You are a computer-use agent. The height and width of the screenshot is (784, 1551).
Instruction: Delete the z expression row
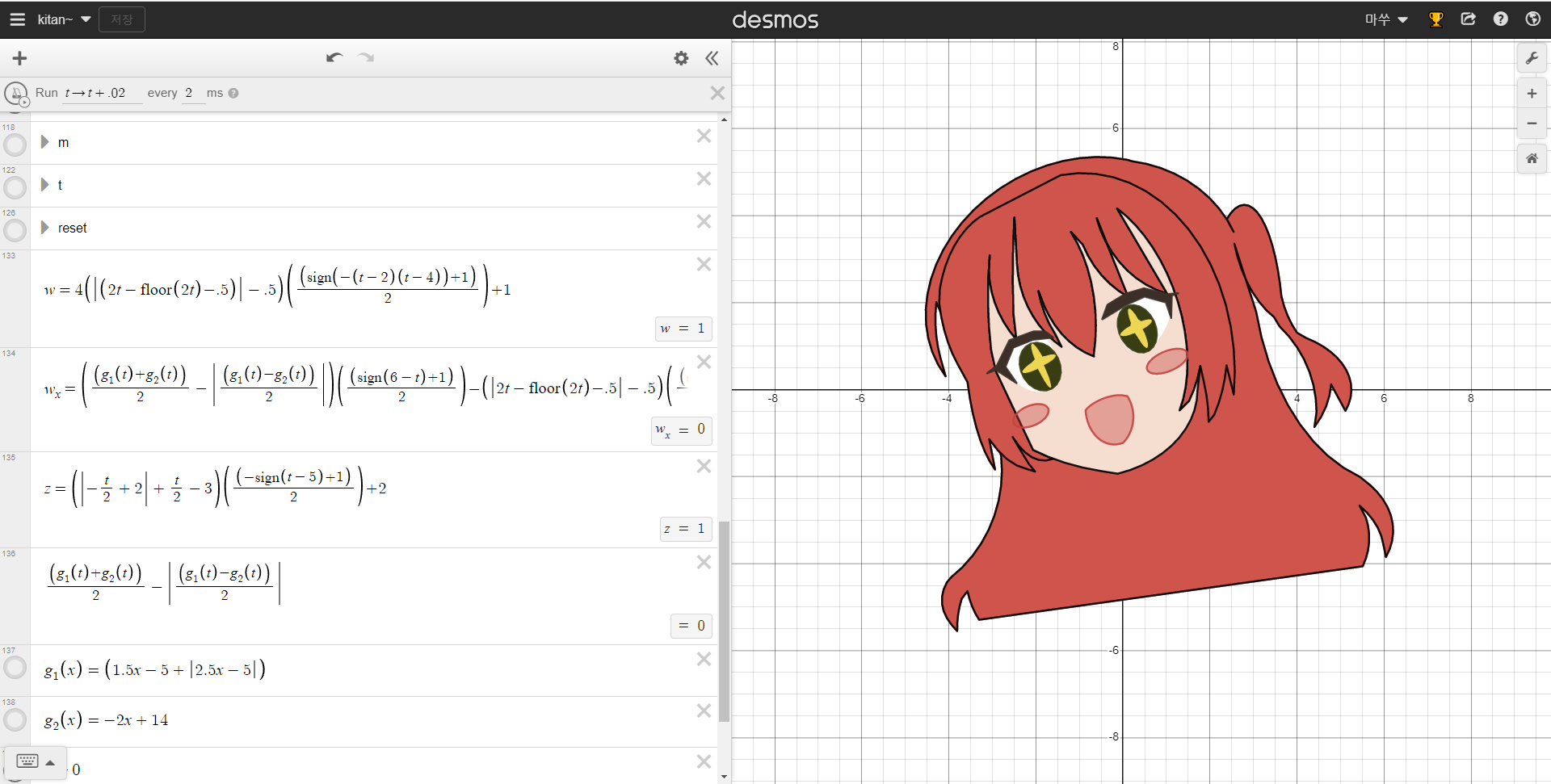[x=704, y=467]
